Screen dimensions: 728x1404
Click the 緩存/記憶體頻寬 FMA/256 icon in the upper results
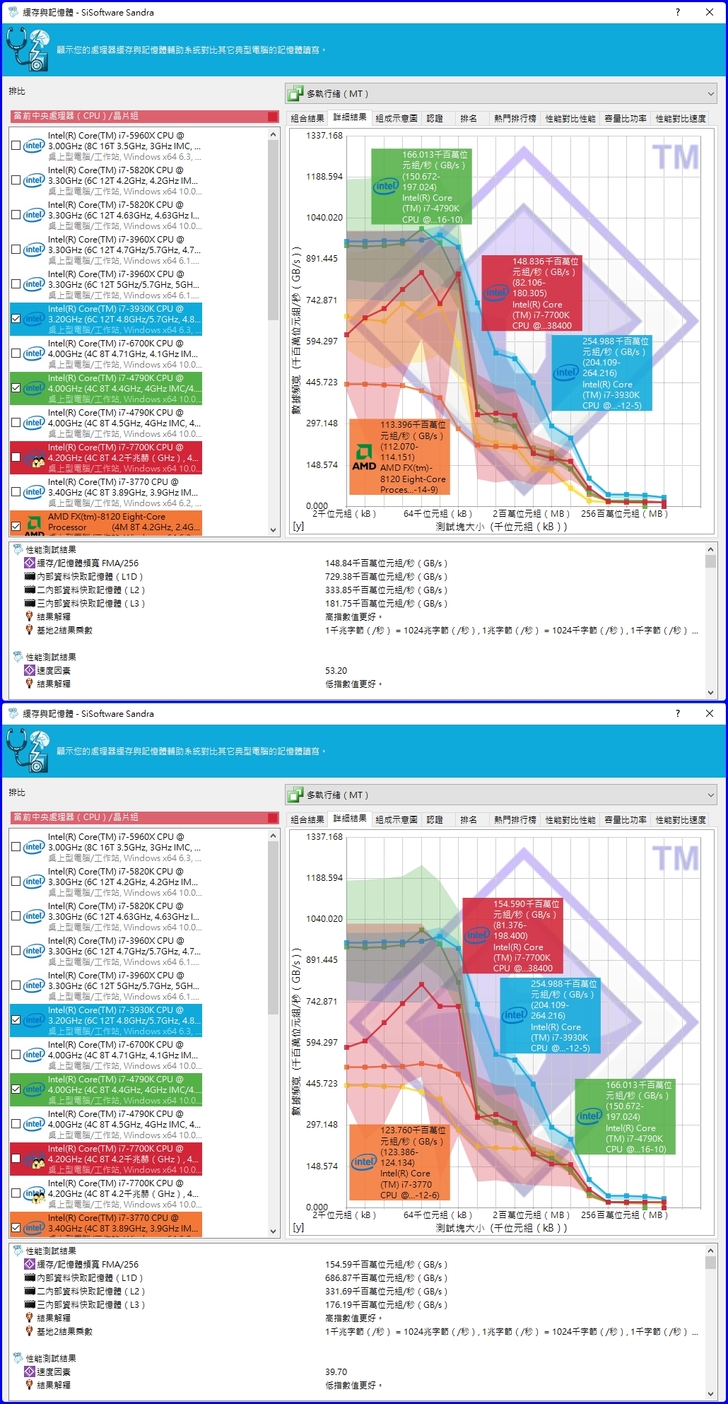point(29,563)
